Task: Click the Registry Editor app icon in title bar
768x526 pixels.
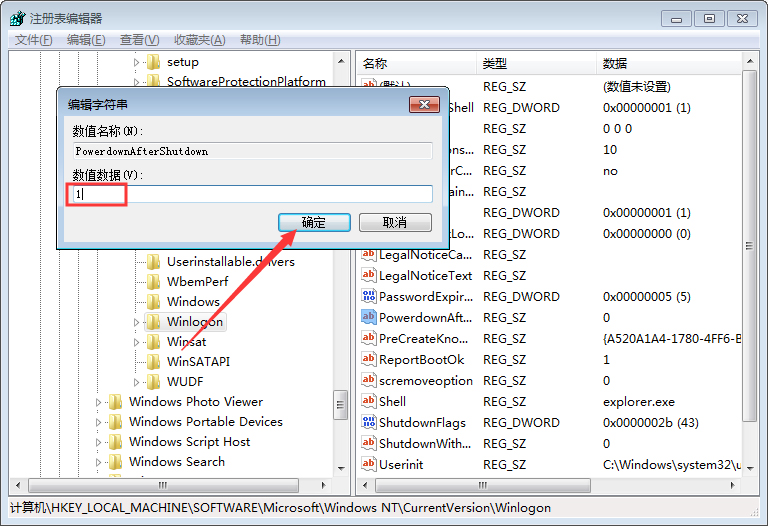Action: click(18, 18)
